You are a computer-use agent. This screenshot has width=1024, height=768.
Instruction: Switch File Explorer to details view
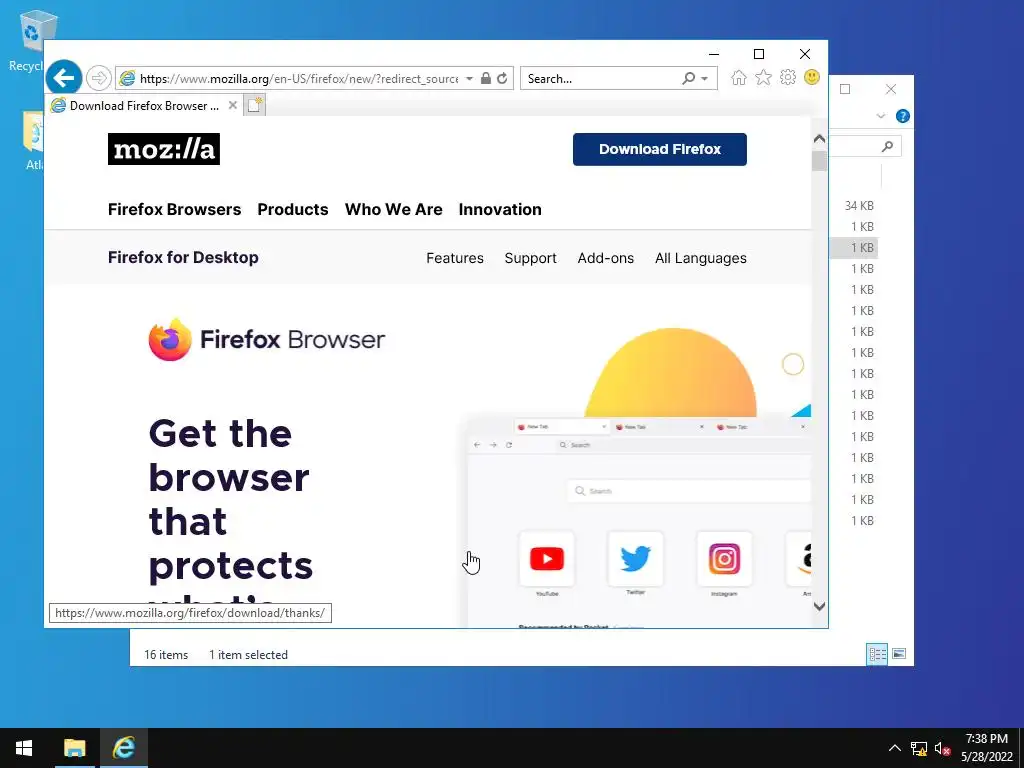point(877,654)
